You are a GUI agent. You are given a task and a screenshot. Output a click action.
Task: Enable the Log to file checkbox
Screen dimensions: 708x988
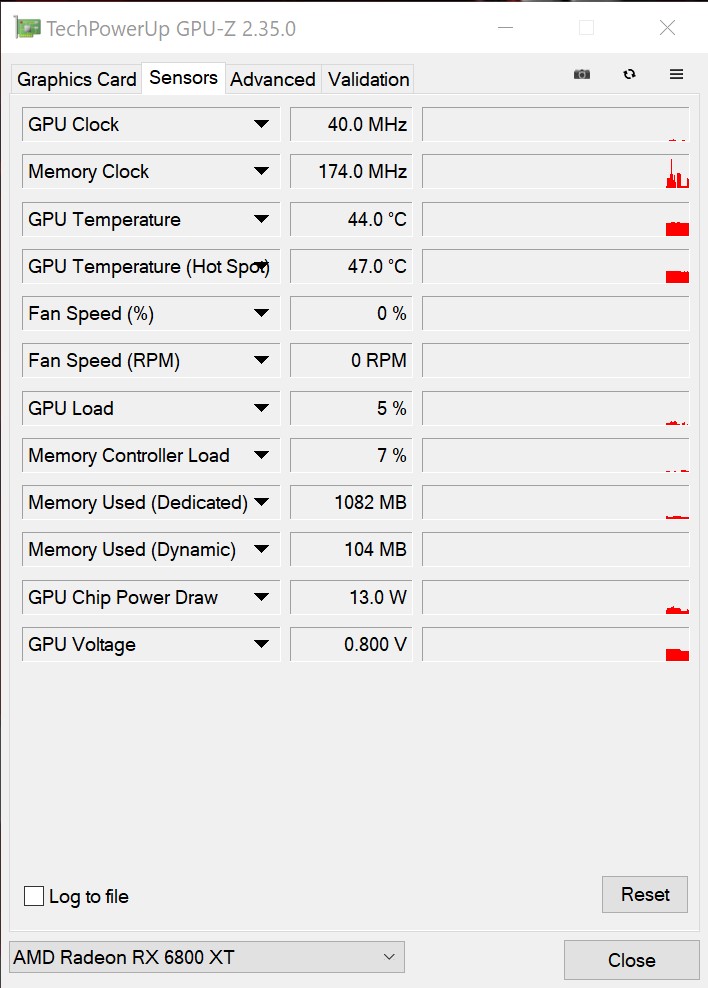click(34, 896)
